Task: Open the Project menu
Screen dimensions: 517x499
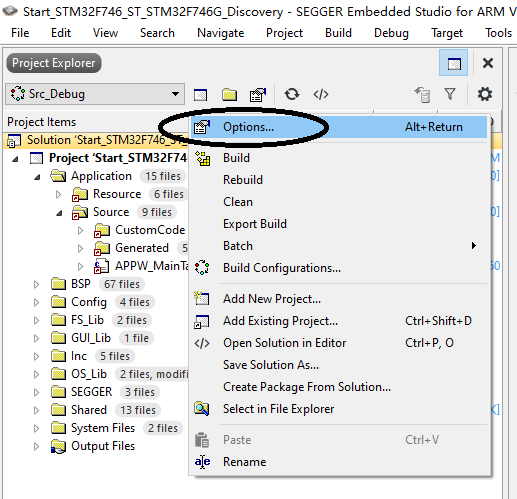Action: [x=284, y=33]
